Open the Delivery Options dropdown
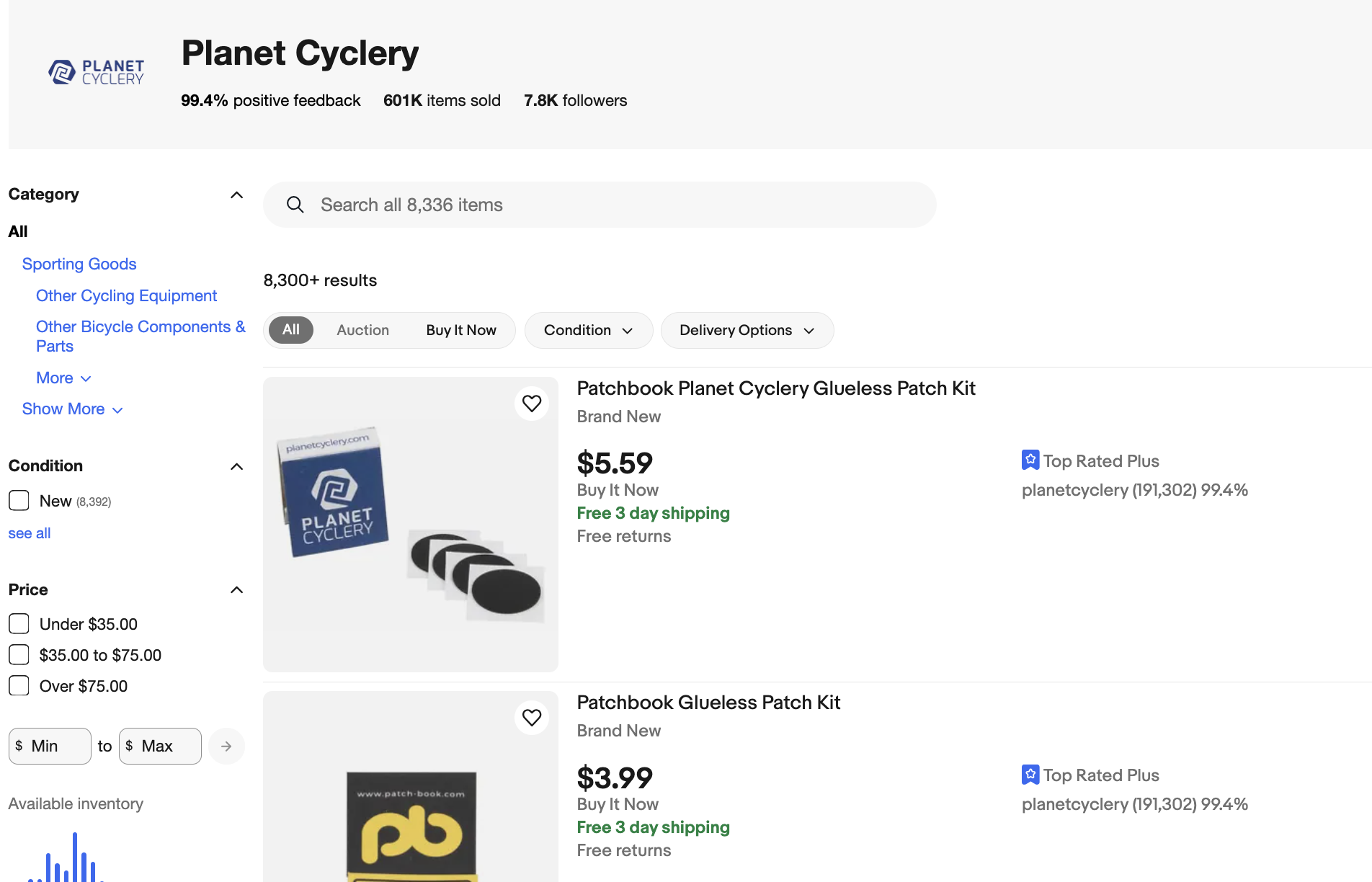The image size is (1372, 882). click(x=747, y=330)
